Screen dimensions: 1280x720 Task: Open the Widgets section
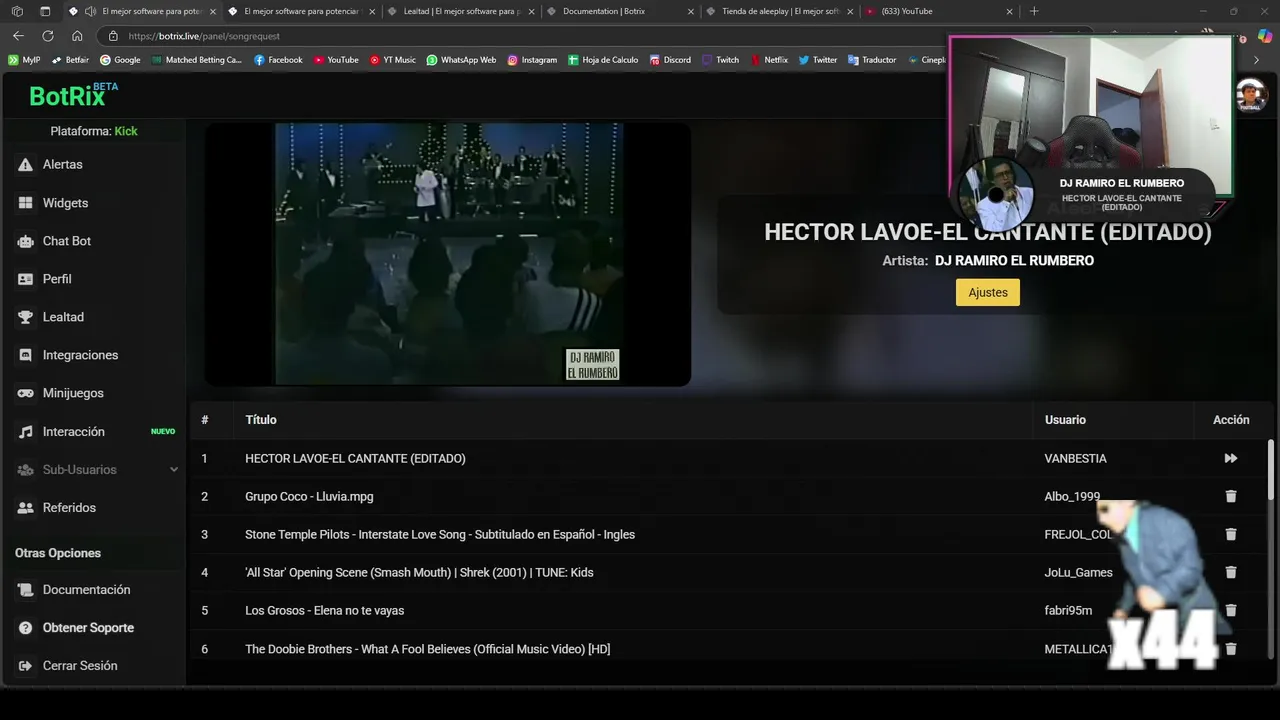(x=65, y=203)
